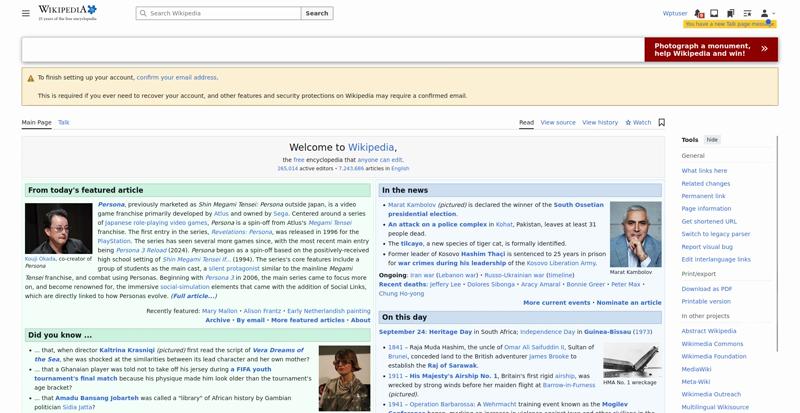
Task: Open the tilcayo news link
Action: click(x=412, y=244)
